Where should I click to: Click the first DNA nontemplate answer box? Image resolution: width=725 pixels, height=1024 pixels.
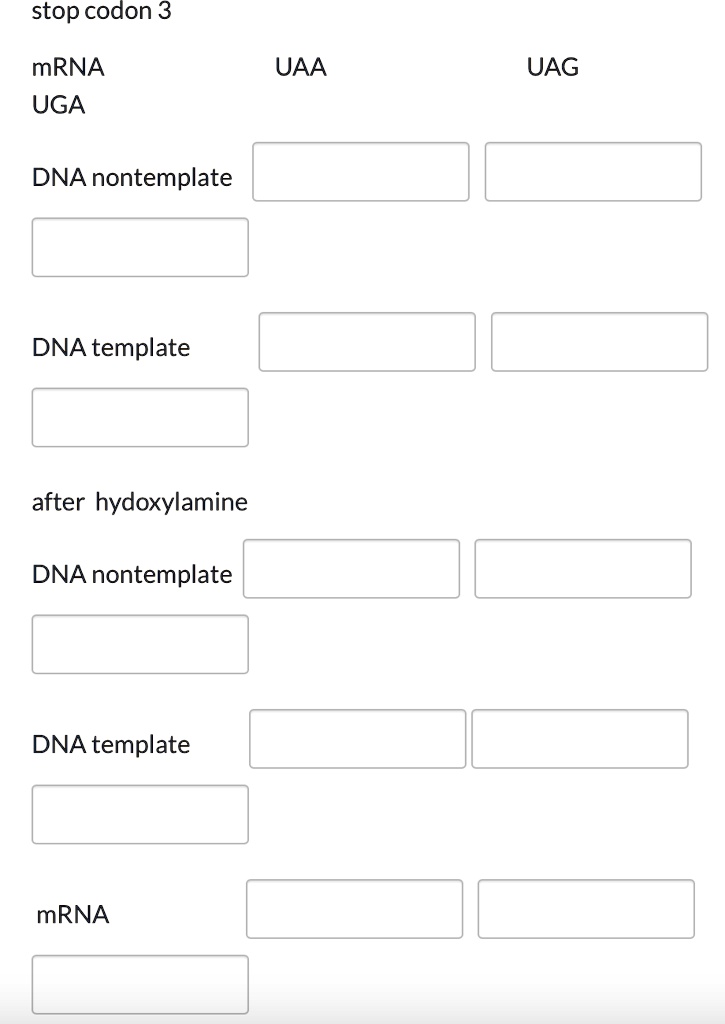pos(360,171)
